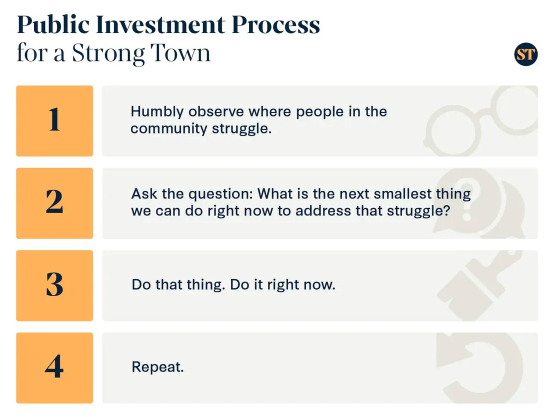Image resolution: width=551 pixels, height=417 pixels.
Task: Click the 'Repeat.' text
Action: pos(157,367)
